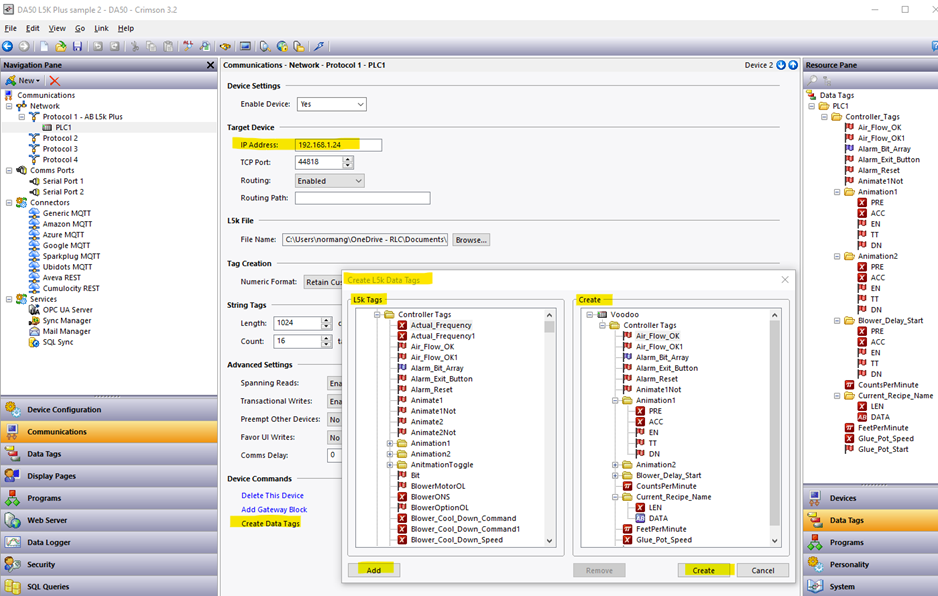
Task: Click the Create button in dialog
Action: click(704, 570)
